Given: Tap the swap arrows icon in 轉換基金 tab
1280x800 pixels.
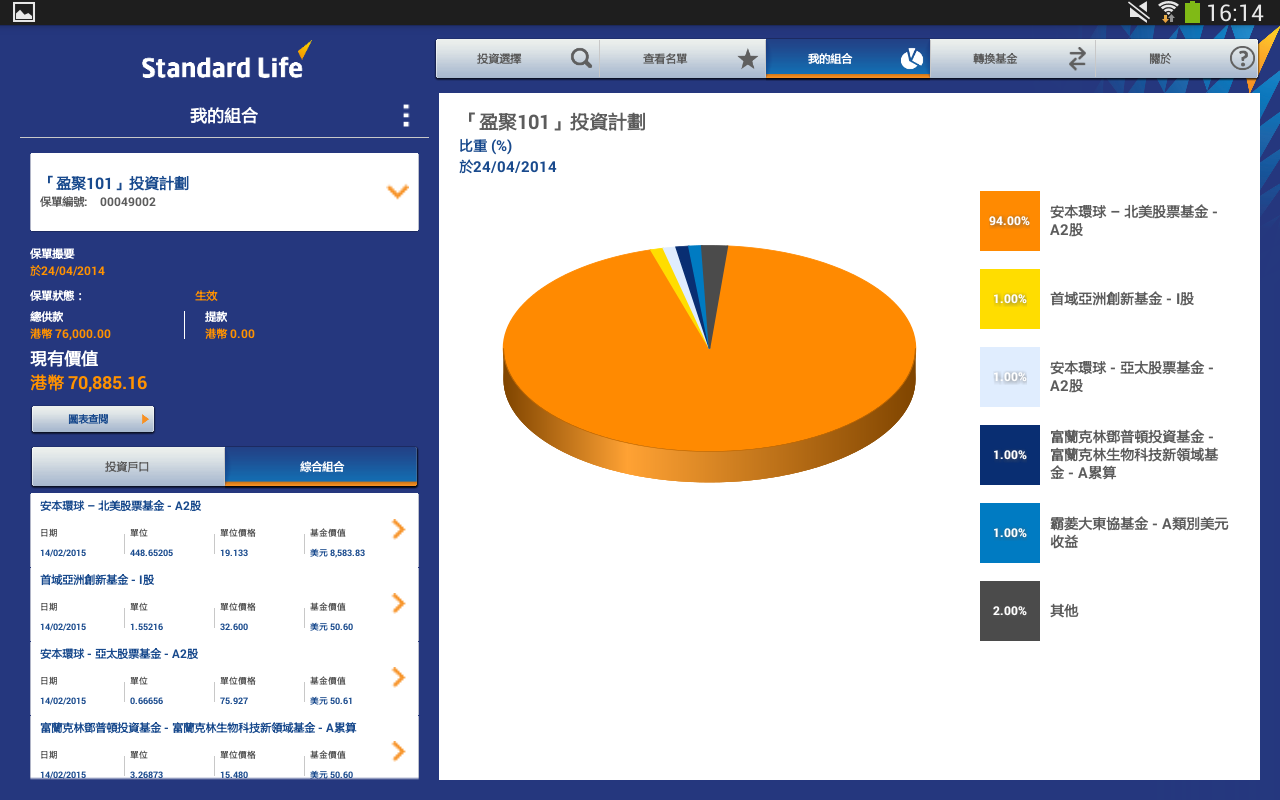Looking at the screenshot, I should pyautogui.click(x=1077, y=59).
